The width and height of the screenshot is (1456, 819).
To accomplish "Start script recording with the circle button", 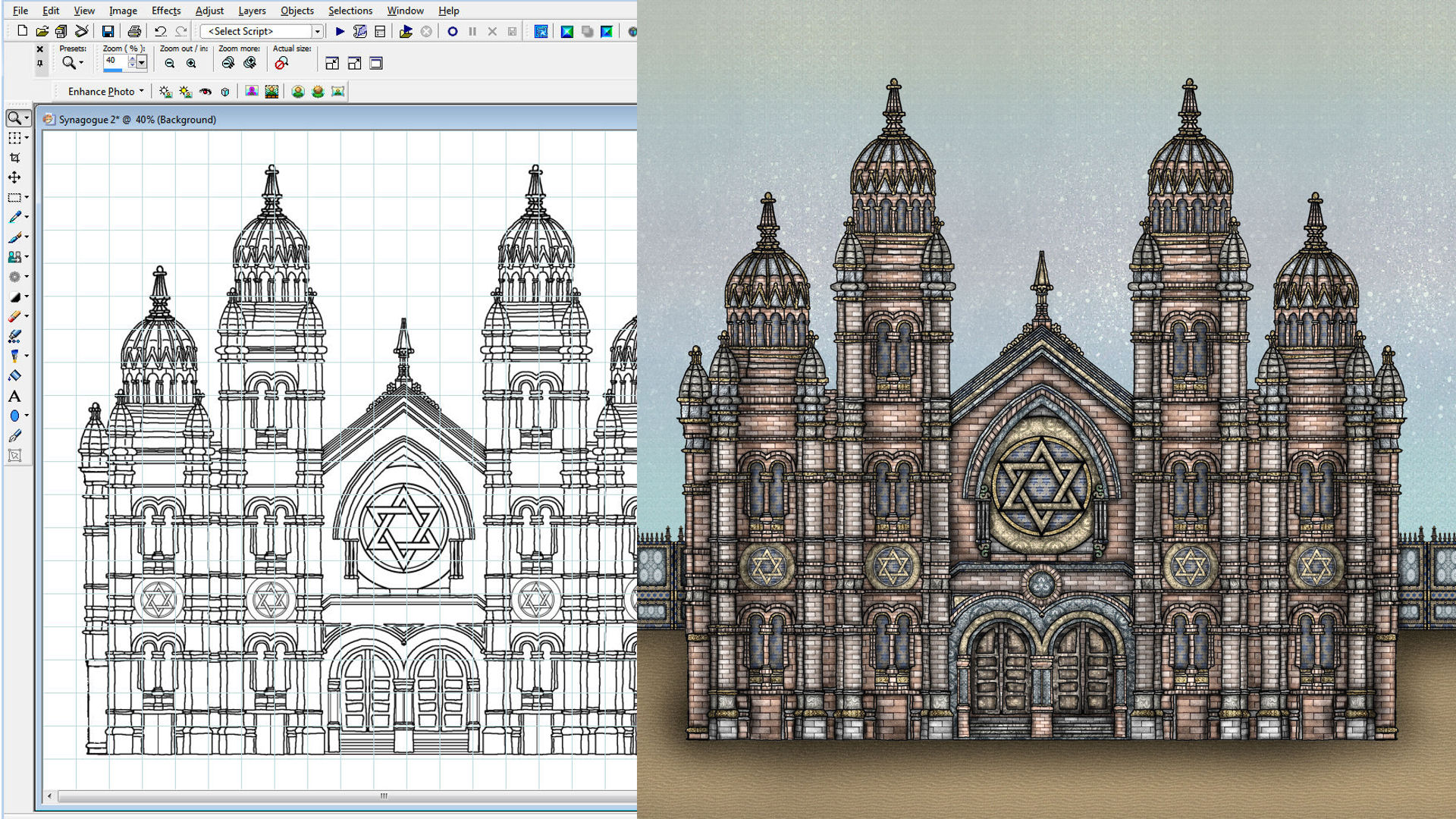I will tap(453, 31).
